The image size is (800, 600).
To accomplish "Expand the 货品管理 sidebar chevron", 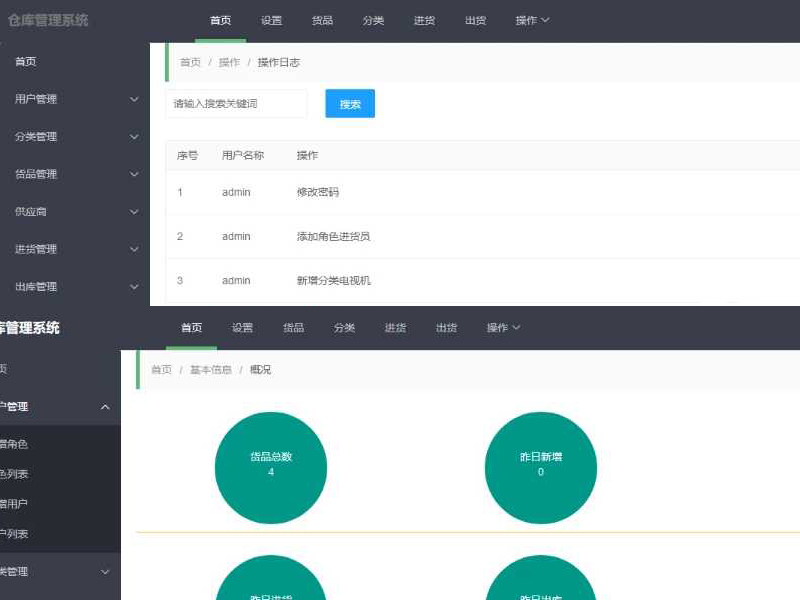I will point(134,174).
